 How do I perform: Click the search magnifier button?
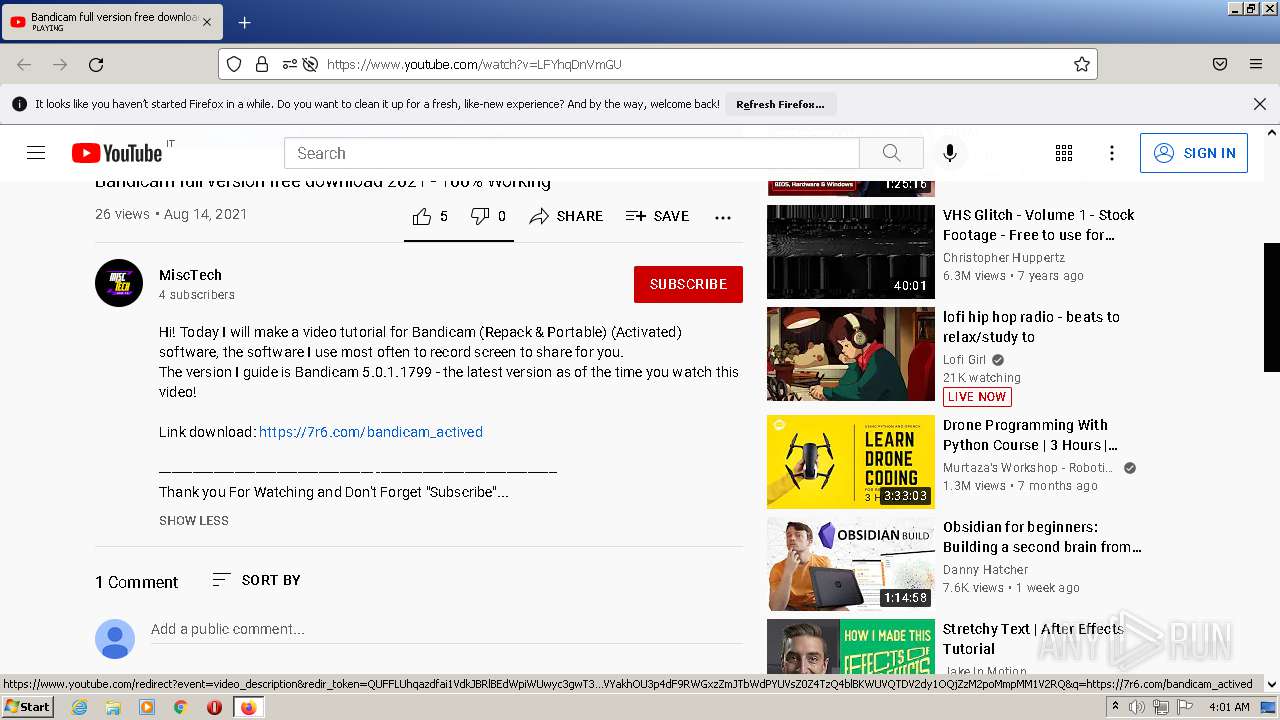click(891, 153)
